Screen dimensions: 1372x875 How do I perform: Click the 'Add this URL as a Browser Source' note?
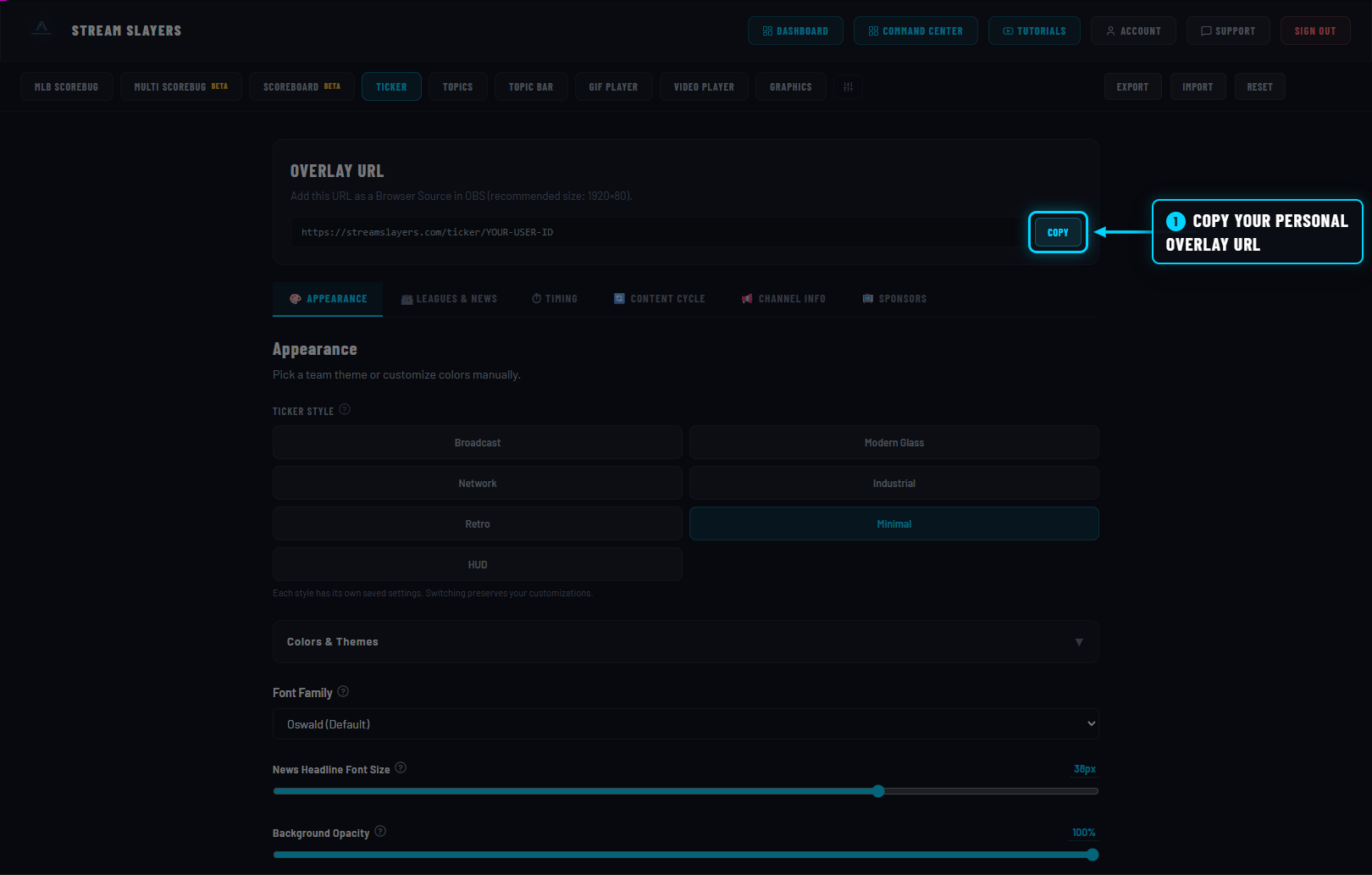tap(462, 196)
